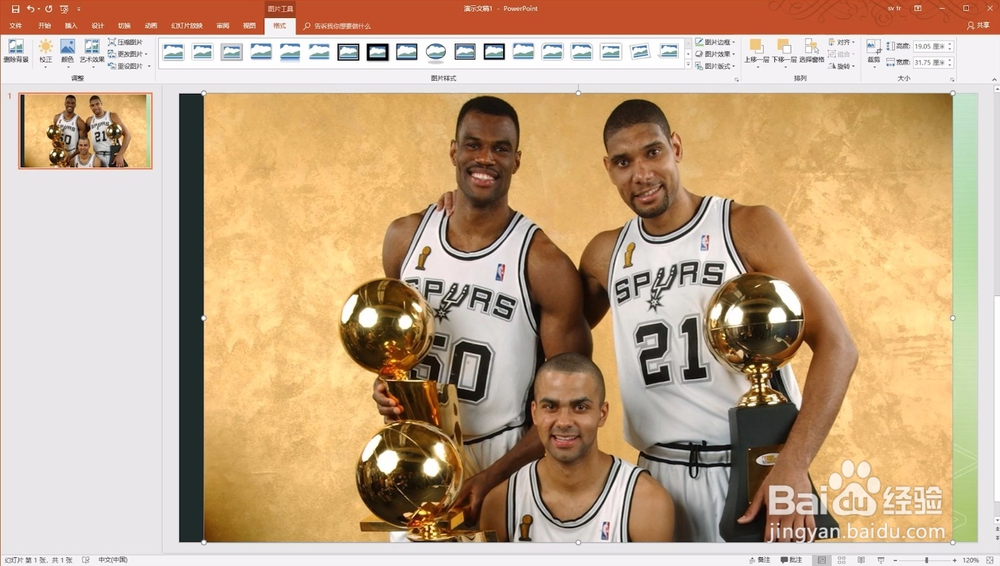Apply the second picture style thumbnail
Image resolution: width=1000 pixels, height=566 pixels.
[x=203, y=52]
